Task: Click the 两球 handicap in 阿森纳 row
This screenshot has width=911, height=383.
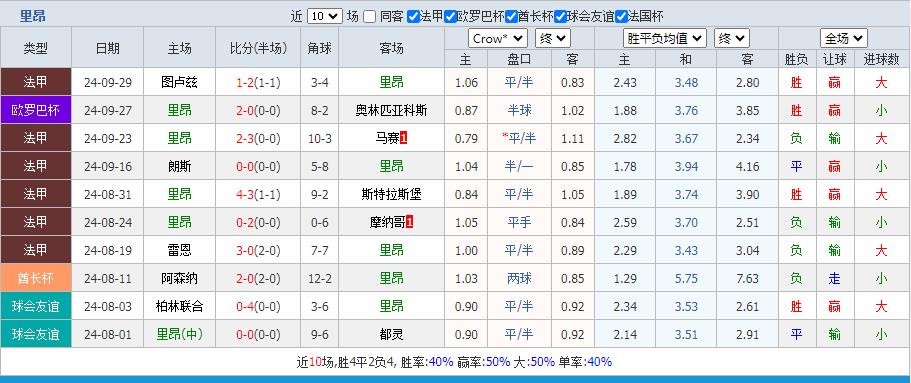Action: click(x=519, y=278)
